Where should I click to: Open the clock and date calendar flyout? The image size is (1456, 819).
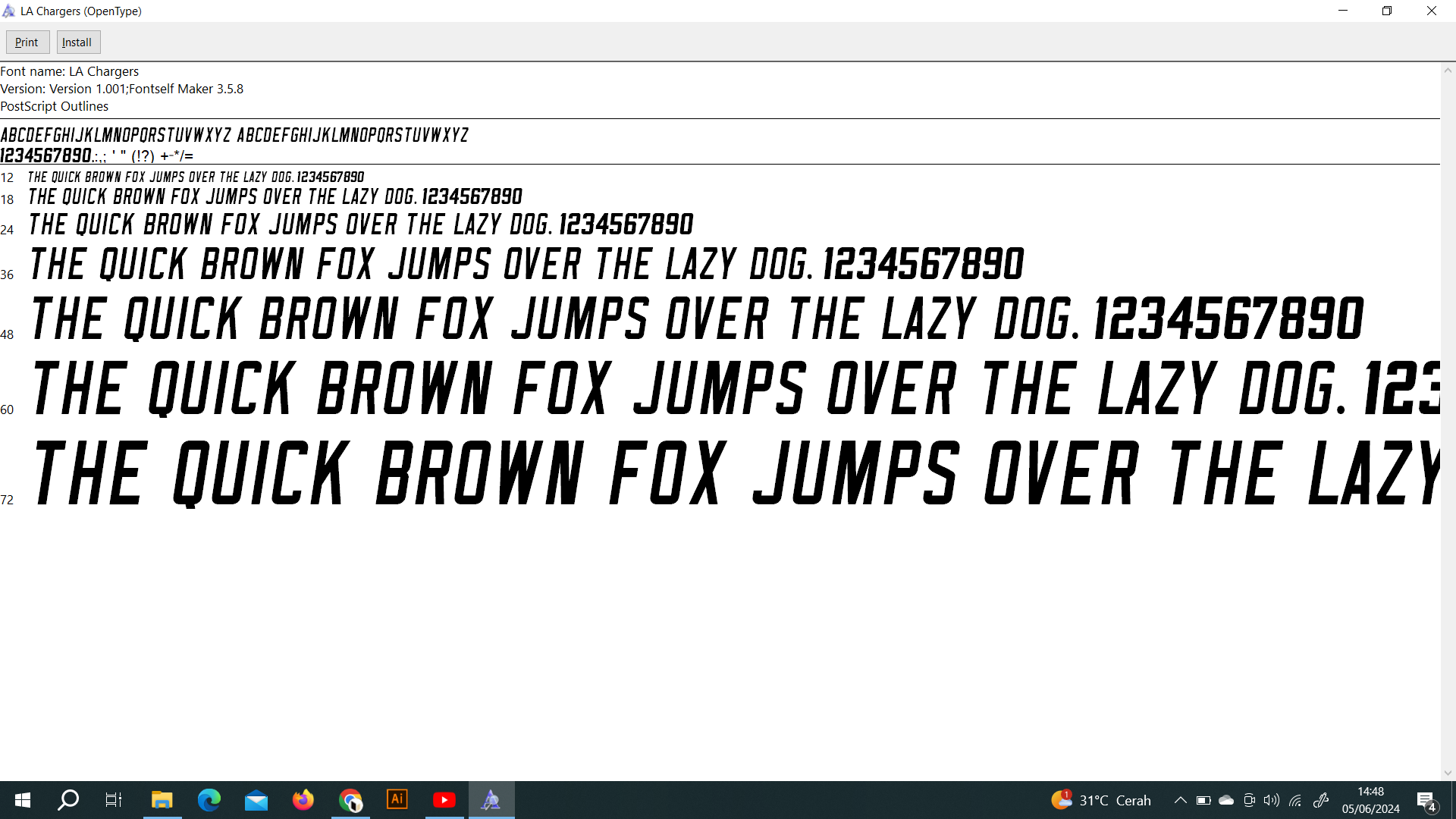pyautogui.click(x=1370, y=800)
